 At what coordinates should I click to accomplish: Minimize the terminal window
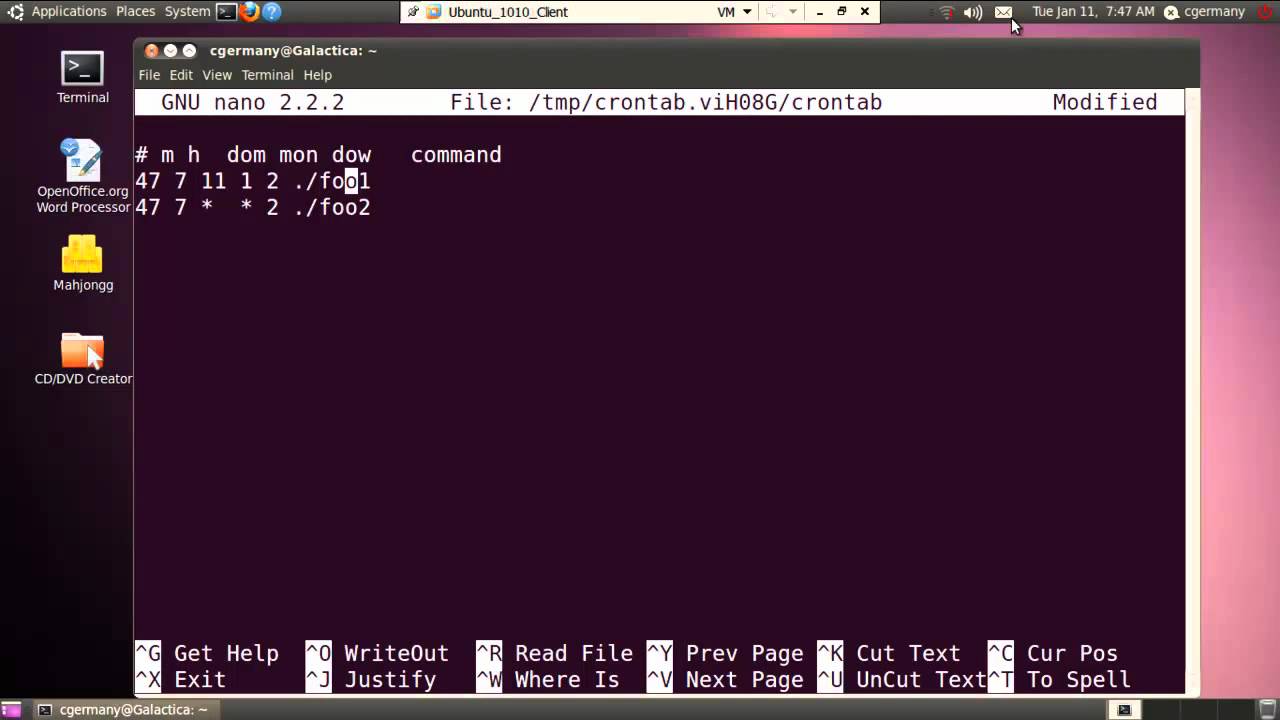pos(170,51)
